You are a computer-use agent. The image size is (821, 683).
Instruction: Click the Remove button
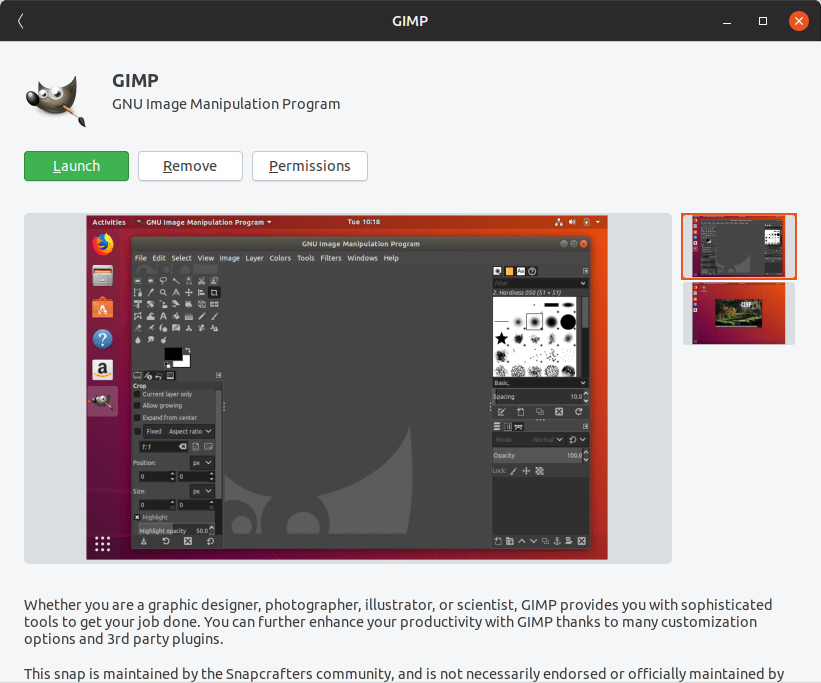coord(190,166)
